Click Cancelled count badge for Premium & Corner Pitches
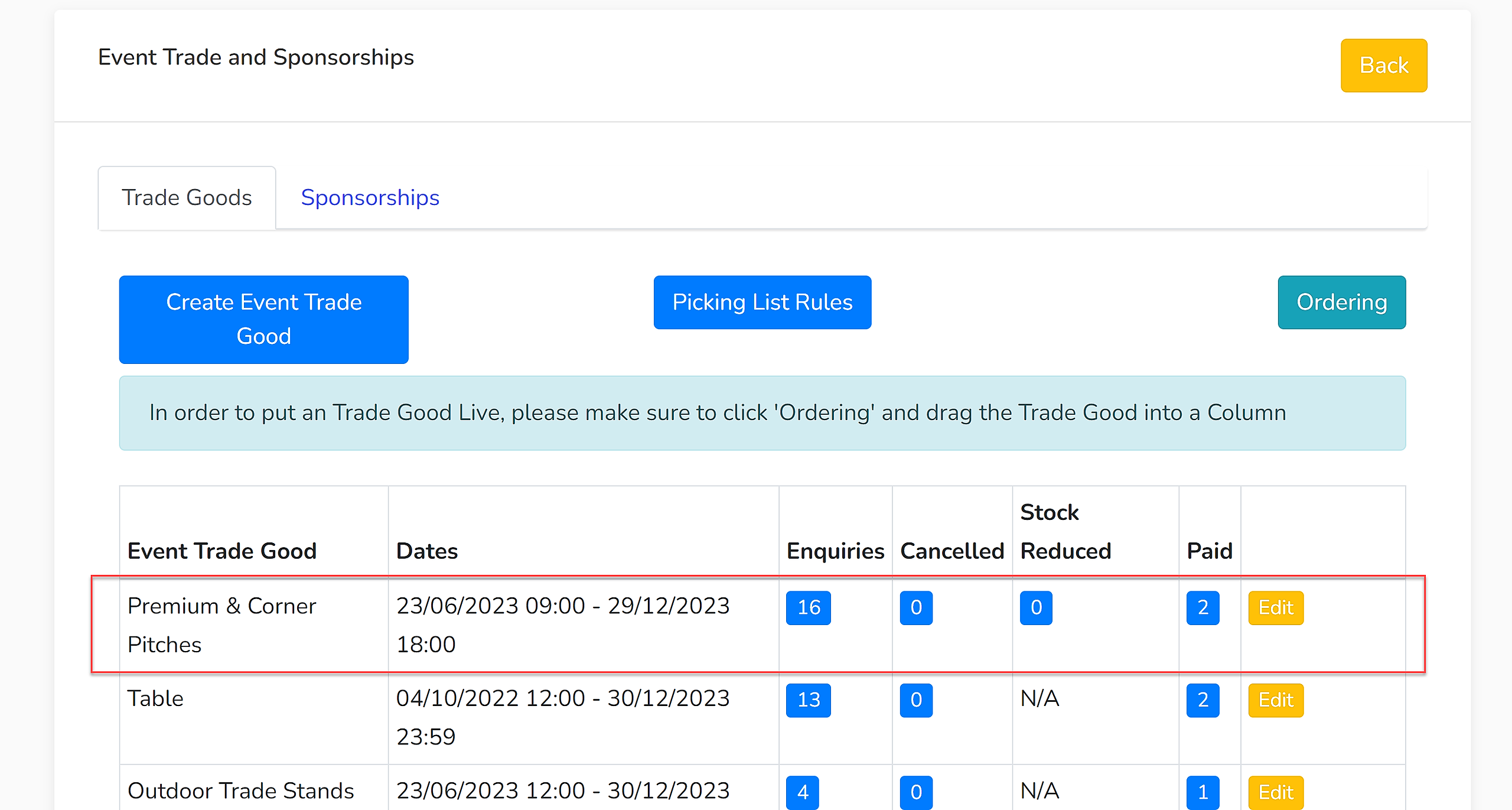Screen dimensions: 1512x810 tap(916, 608)
